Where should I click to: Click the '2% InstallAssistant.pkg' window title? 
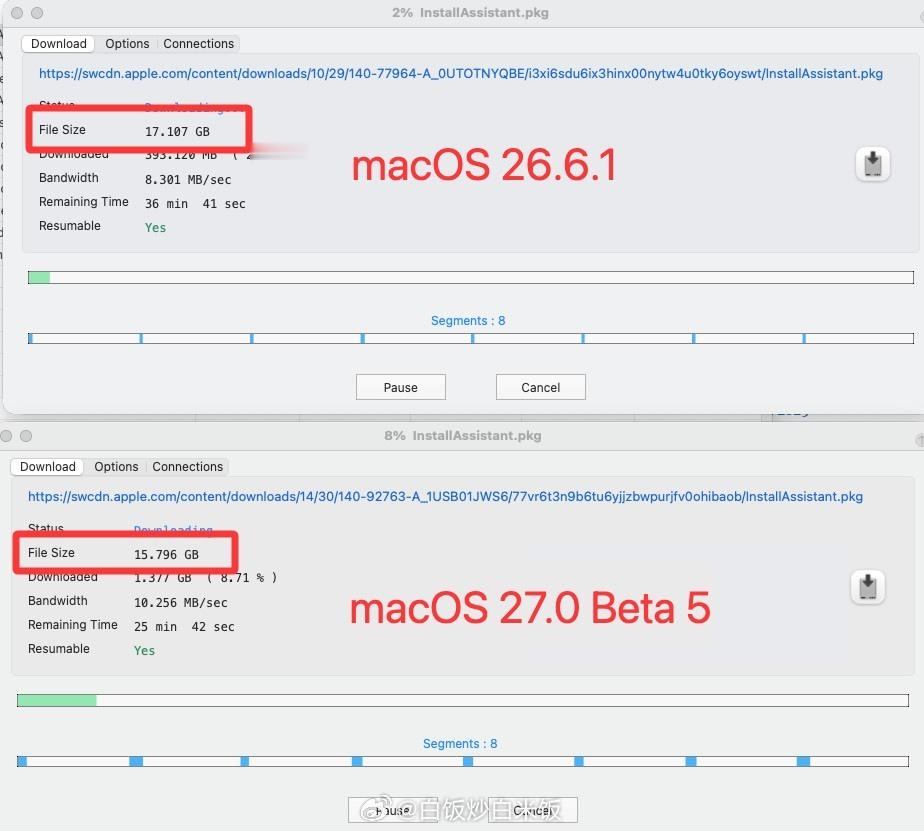(x=470, y=12)
